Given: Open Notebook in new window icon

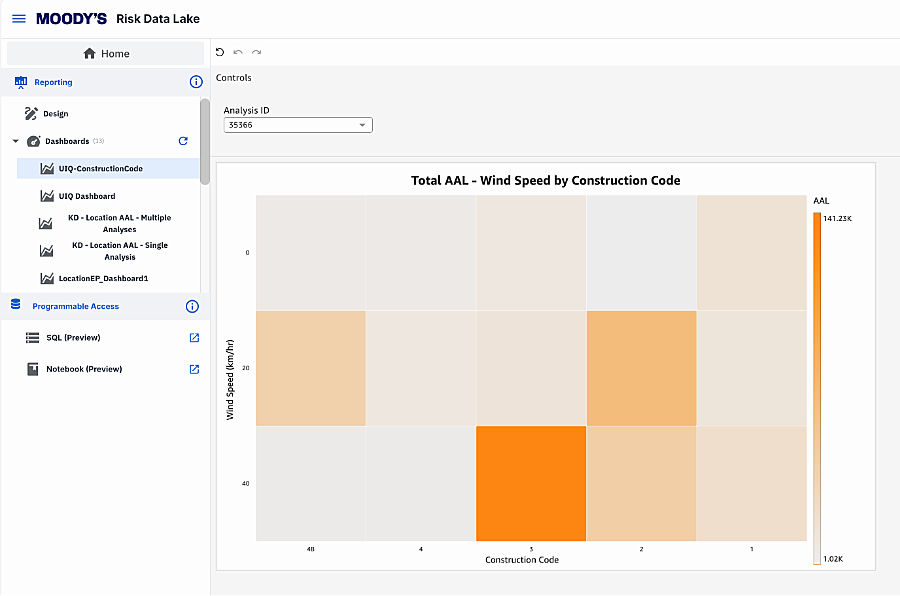Looking at the screenshot, I should (194, 369).
